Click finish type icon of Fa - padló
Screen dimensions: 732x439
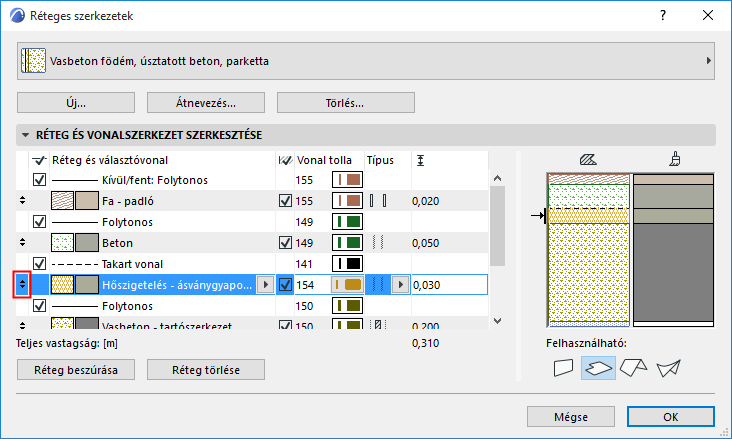point(378,201)
